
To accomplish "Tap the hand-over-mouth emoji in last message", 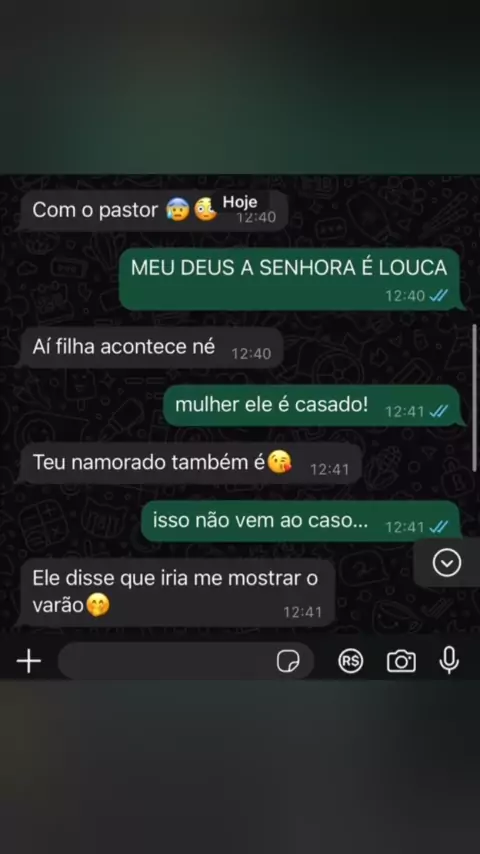I will (98, 605).
